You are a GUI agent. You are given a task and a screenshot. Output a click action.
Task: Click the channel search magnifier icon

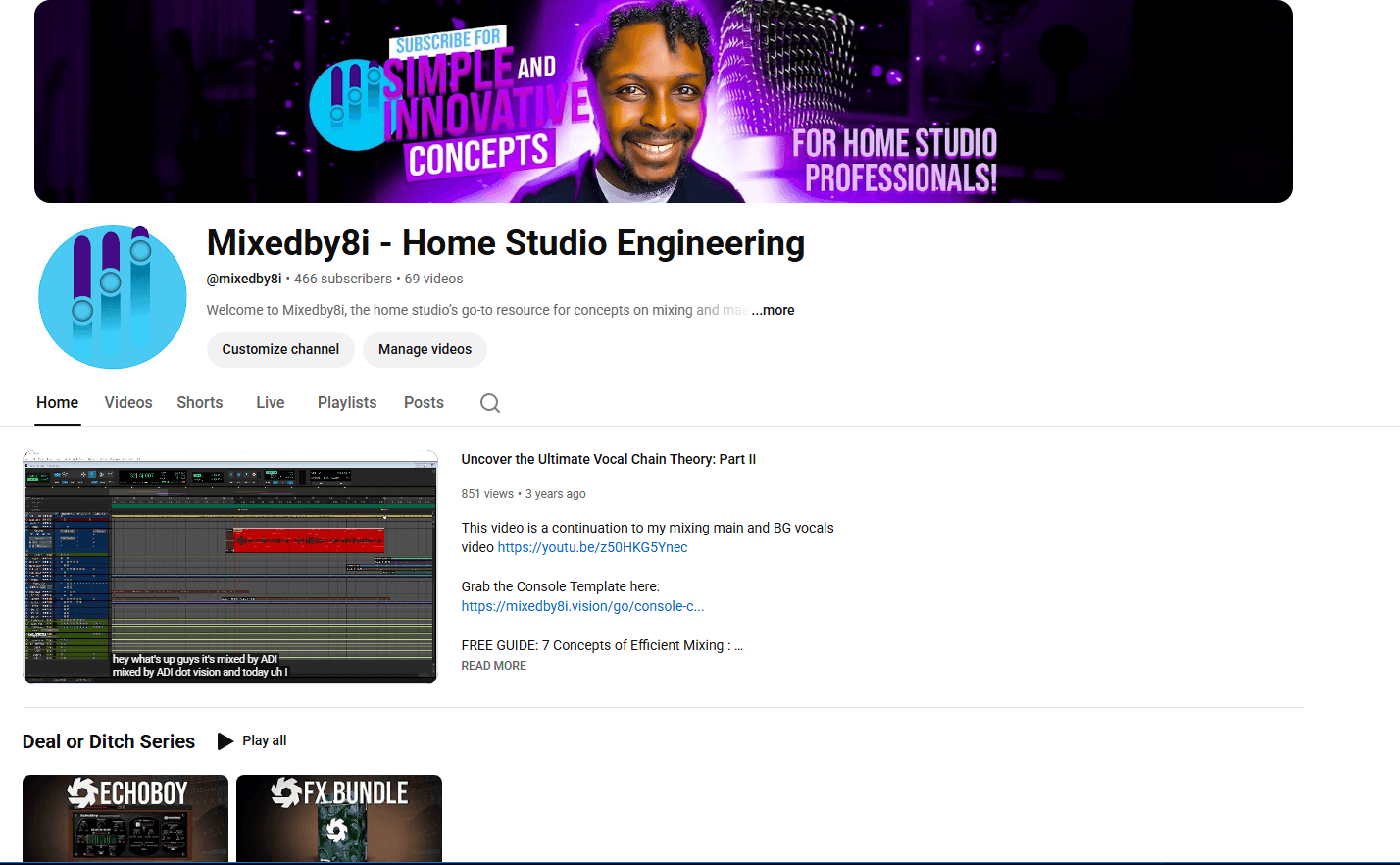pos(490,403)
